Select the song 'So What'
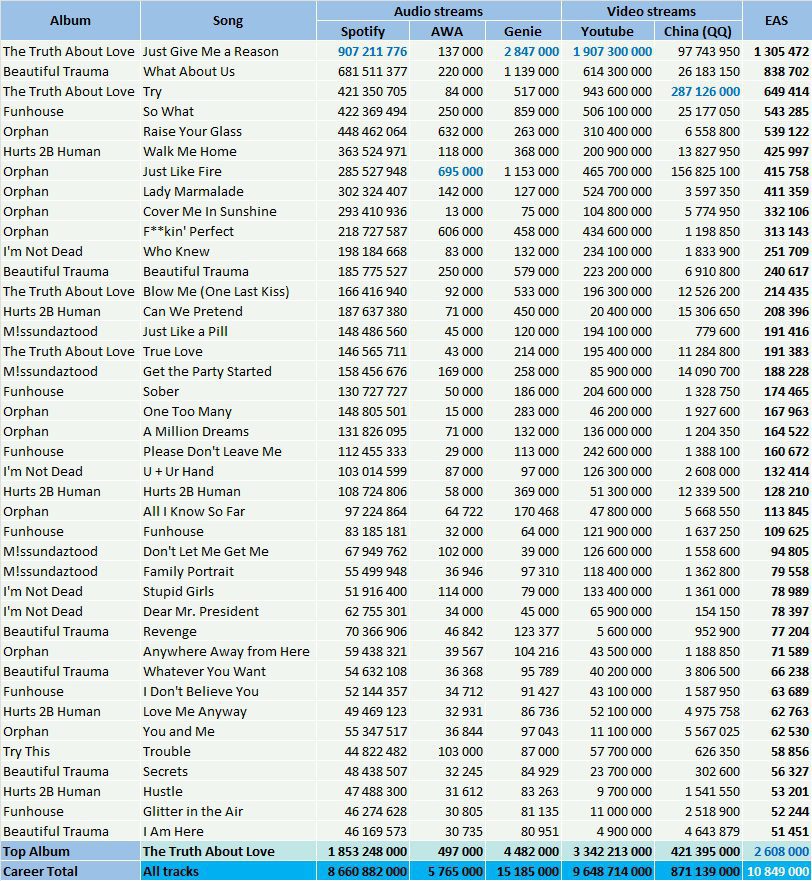812x881 pixels. pos(168,112)
